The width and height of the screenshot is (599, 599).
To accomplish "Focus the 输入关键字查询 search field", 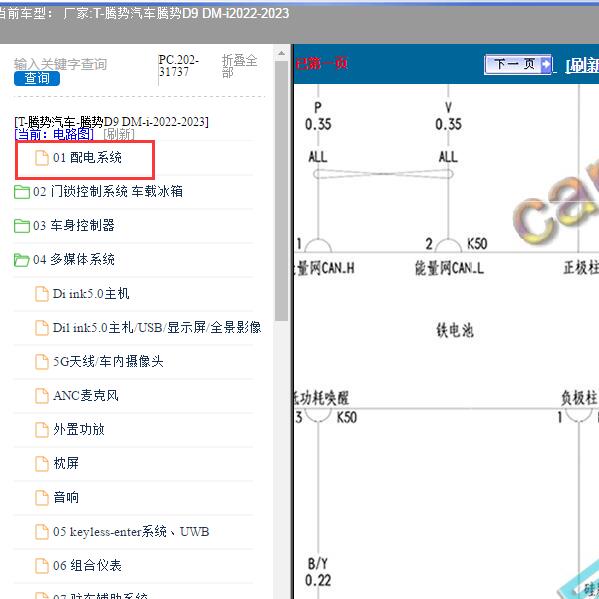I will point(60,64).
